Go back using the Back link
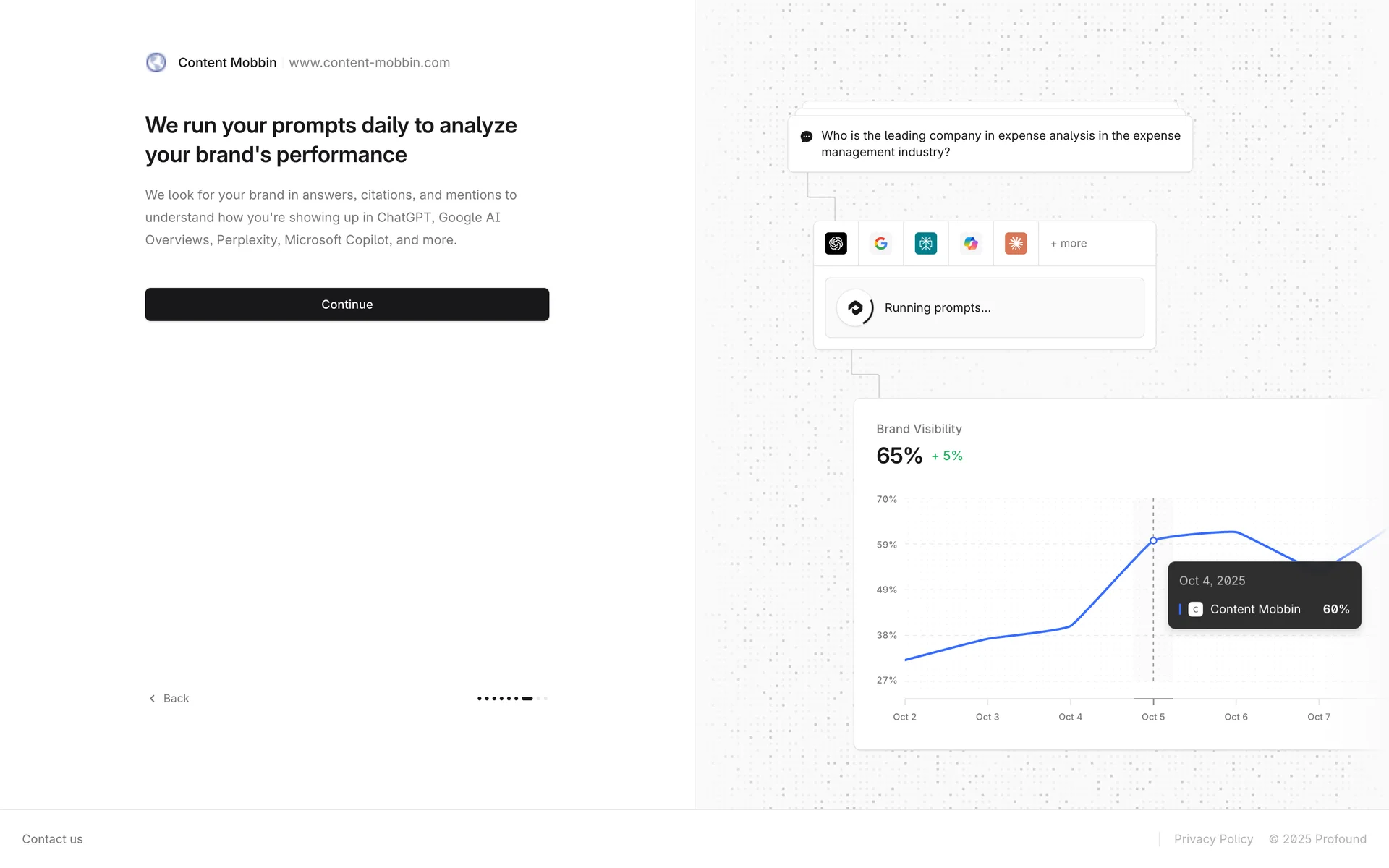The height and width of the screenshot is (868, 1389). [169, 698]
